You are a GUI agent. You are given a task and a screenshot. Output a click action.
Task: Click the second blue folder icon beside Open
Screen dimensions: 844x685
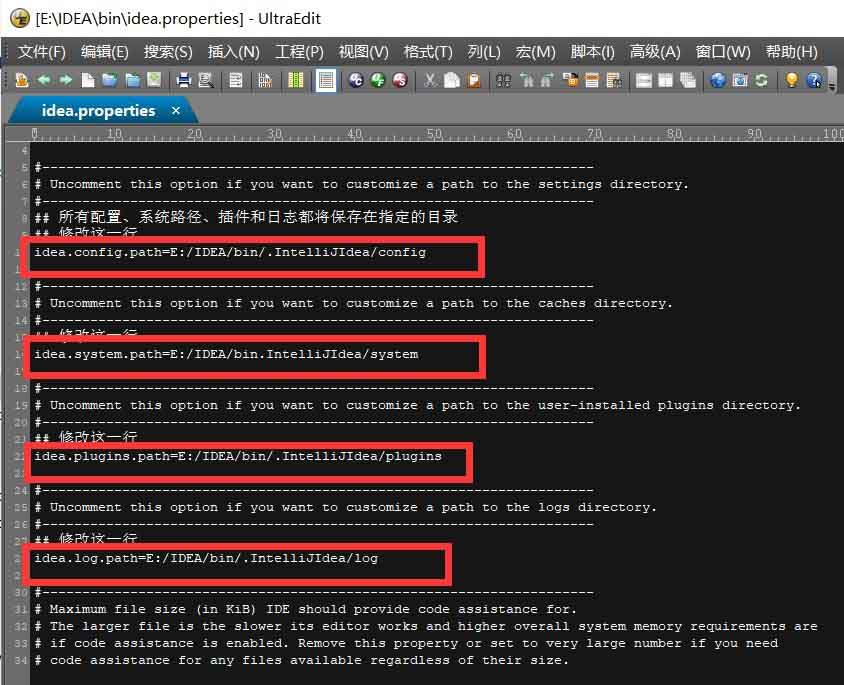pyautogui.click(x=132, y=81)
